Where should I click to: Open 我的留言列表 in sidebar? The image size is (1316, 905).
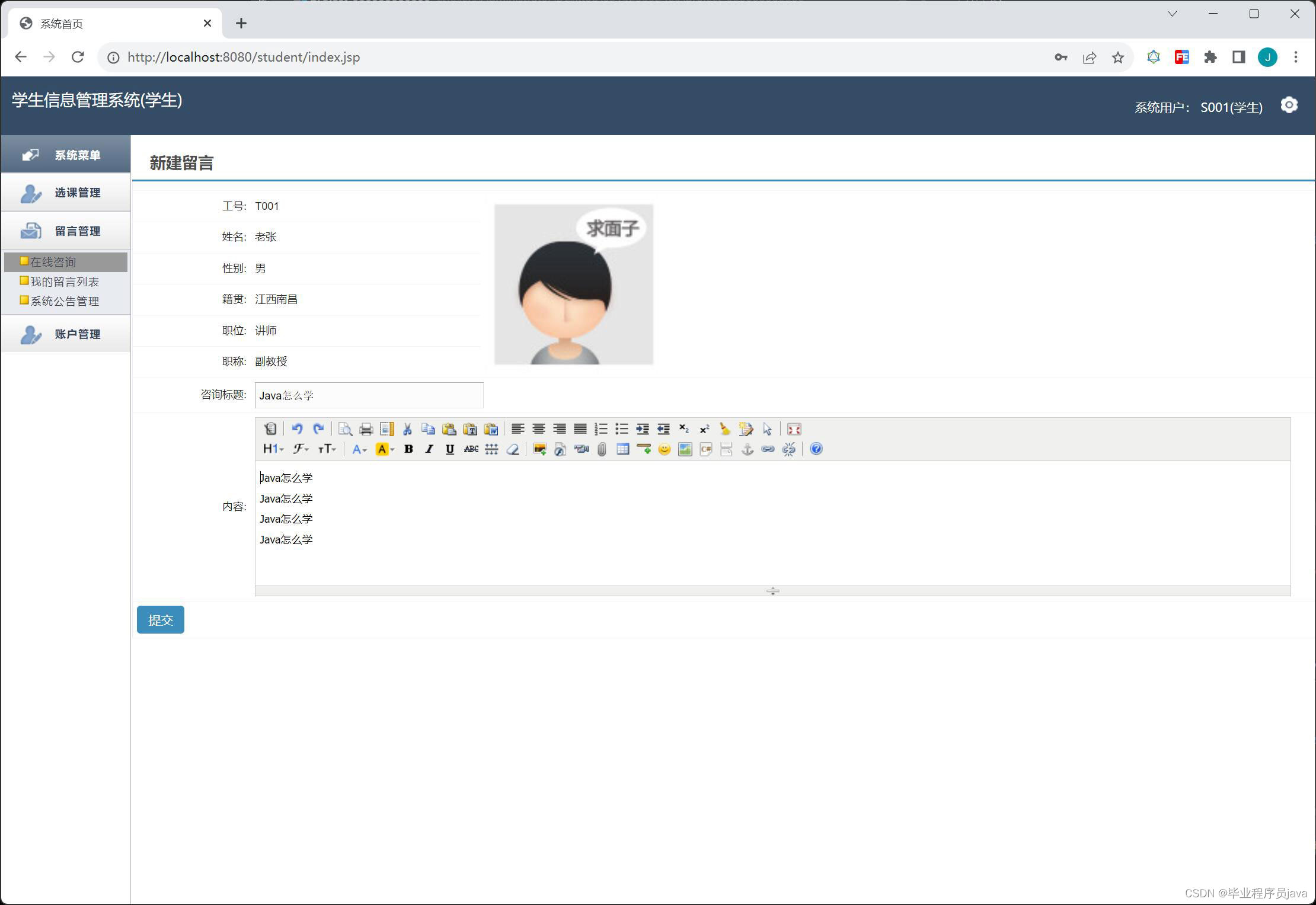tap(65, 282)
